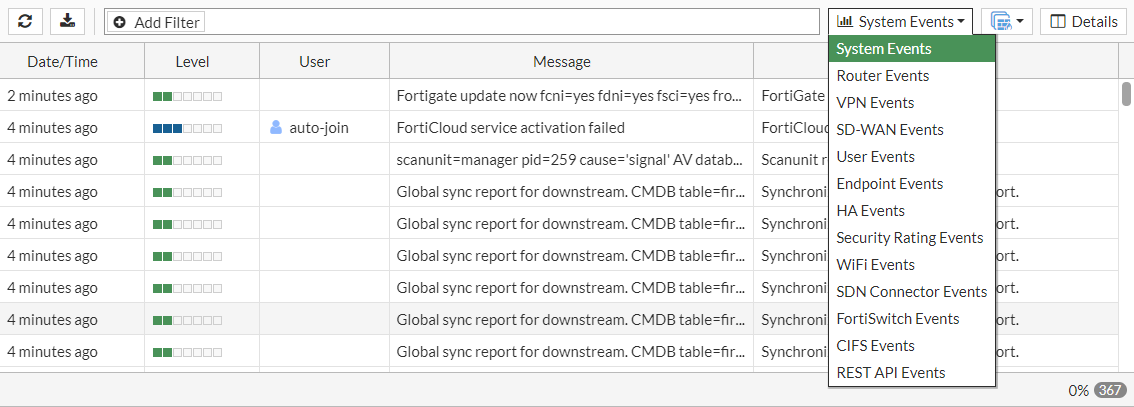This screenshot has width=1134, height=407.
Task: Choose FortiSwitch Events option
Action: (897, 318)
